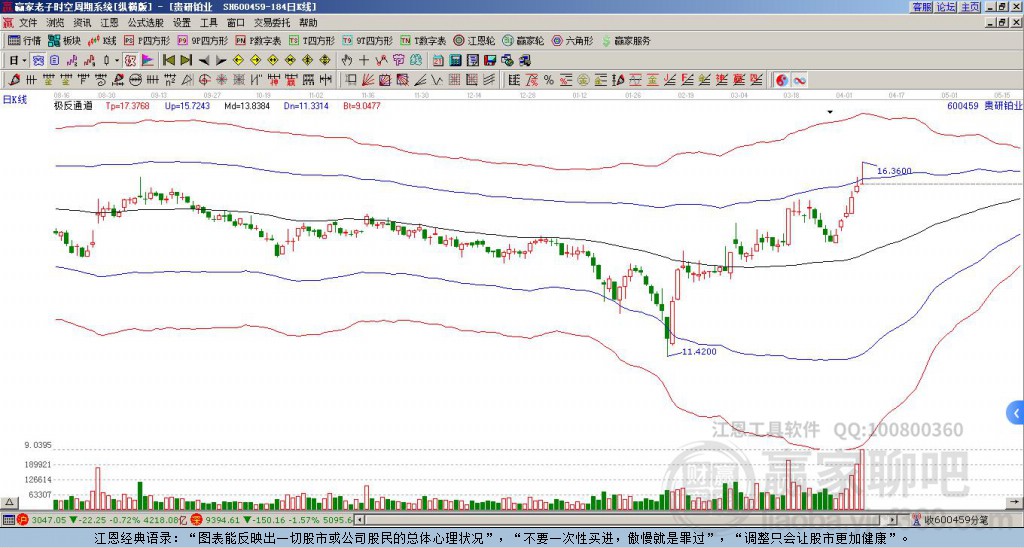Click the Md=13.8384 value

pyautogui.click(x=247, y=105)
